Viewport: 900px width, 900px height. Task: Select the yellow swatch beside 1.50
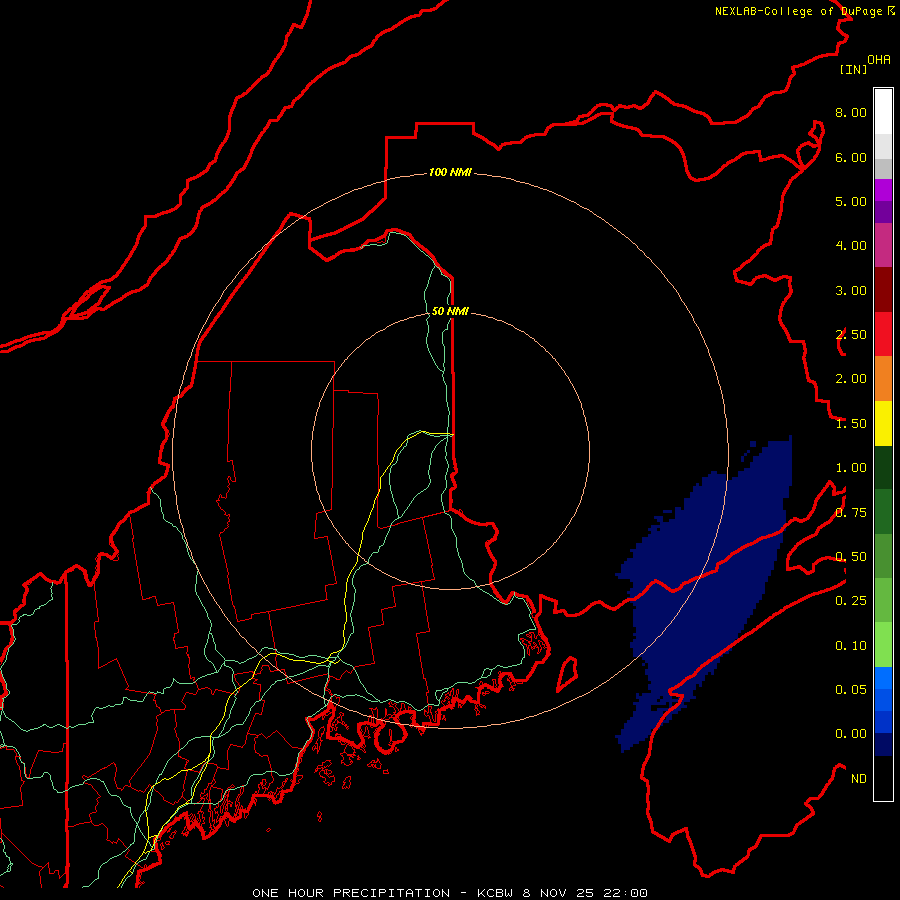tap(883, 424)
